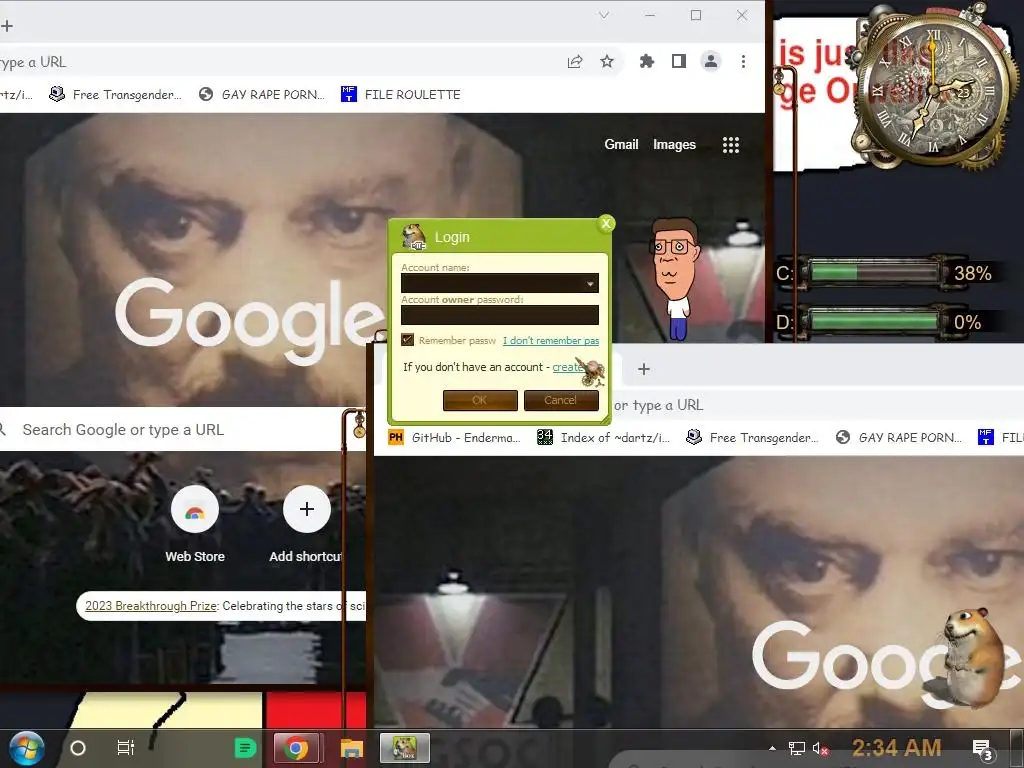Open Chrome three-dot menu in top window
The width and height of the screenshot is (1024, 768).
743,61
